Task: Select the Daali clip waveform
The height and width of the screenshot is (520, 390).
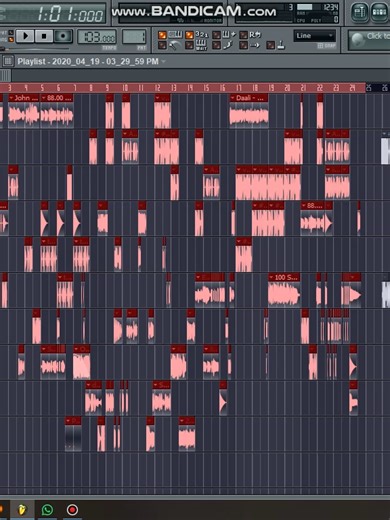Action: point(249,115)
